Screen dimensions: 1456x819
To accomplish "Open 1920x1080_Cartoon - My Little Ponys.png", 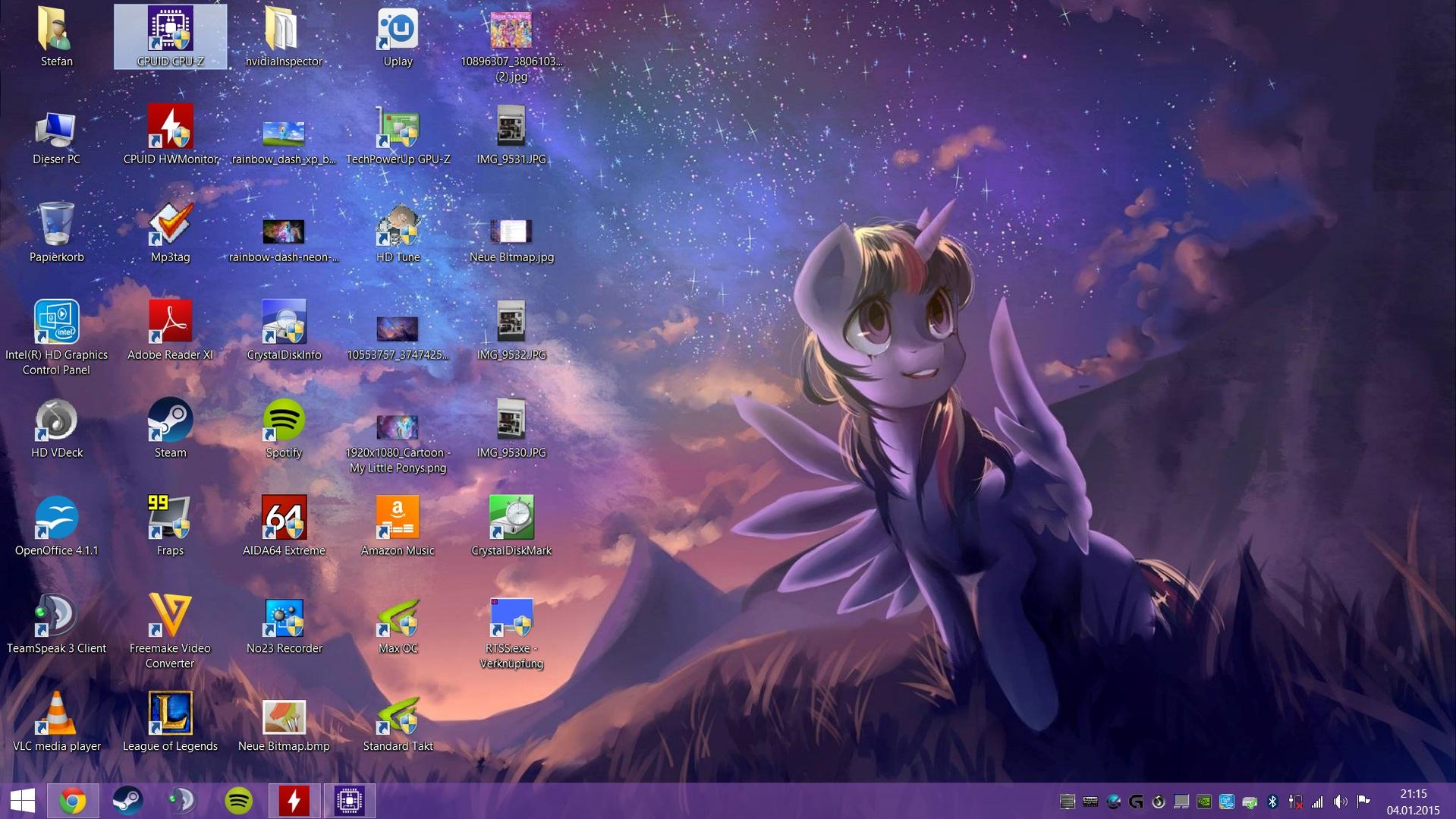I will pyautogui.click(x=398, y=444).
